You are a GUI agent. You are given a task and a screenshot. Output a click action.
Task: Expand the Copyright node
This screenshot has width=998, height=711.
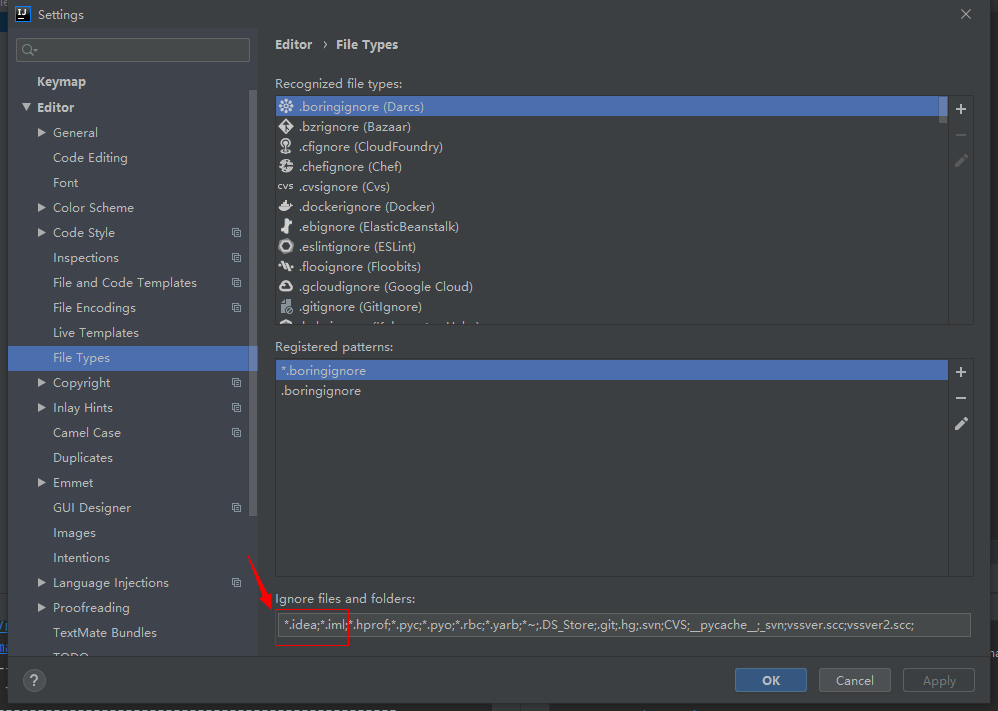tap(41, 383)
